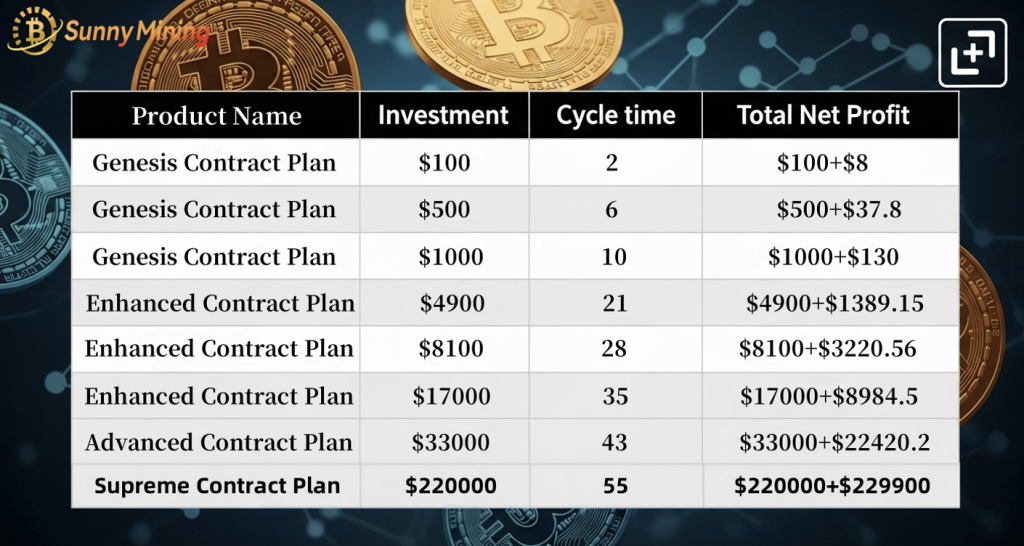Click the $100 Genesis Contract Plan name
Viewport: 1024px width, 546px height.
coord(214,162)
